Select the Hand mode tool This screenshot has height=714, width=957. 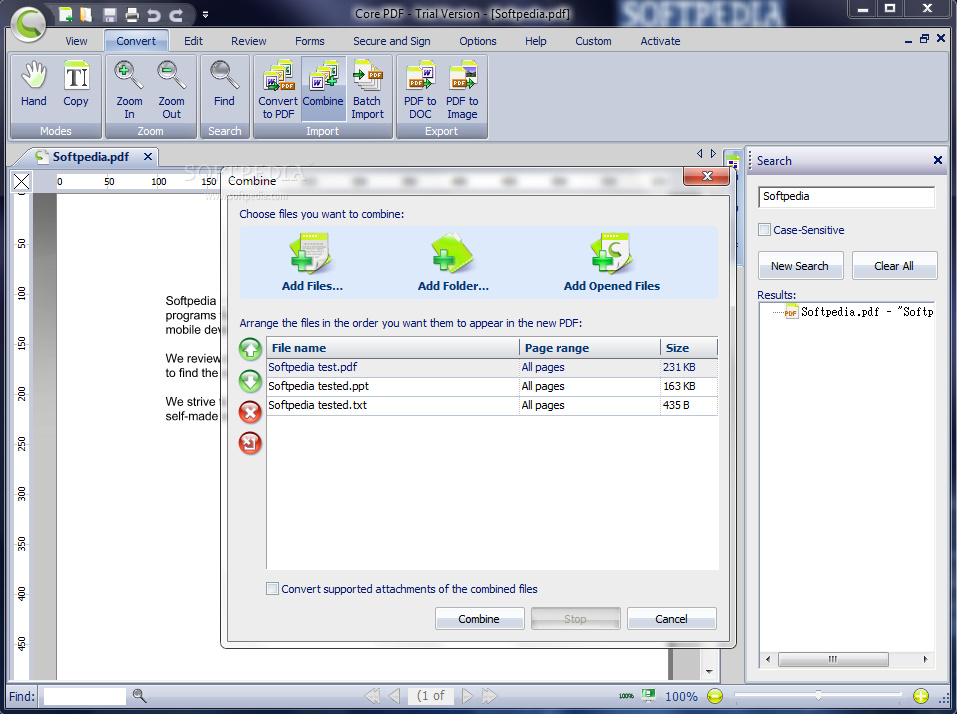pos(34,85)
